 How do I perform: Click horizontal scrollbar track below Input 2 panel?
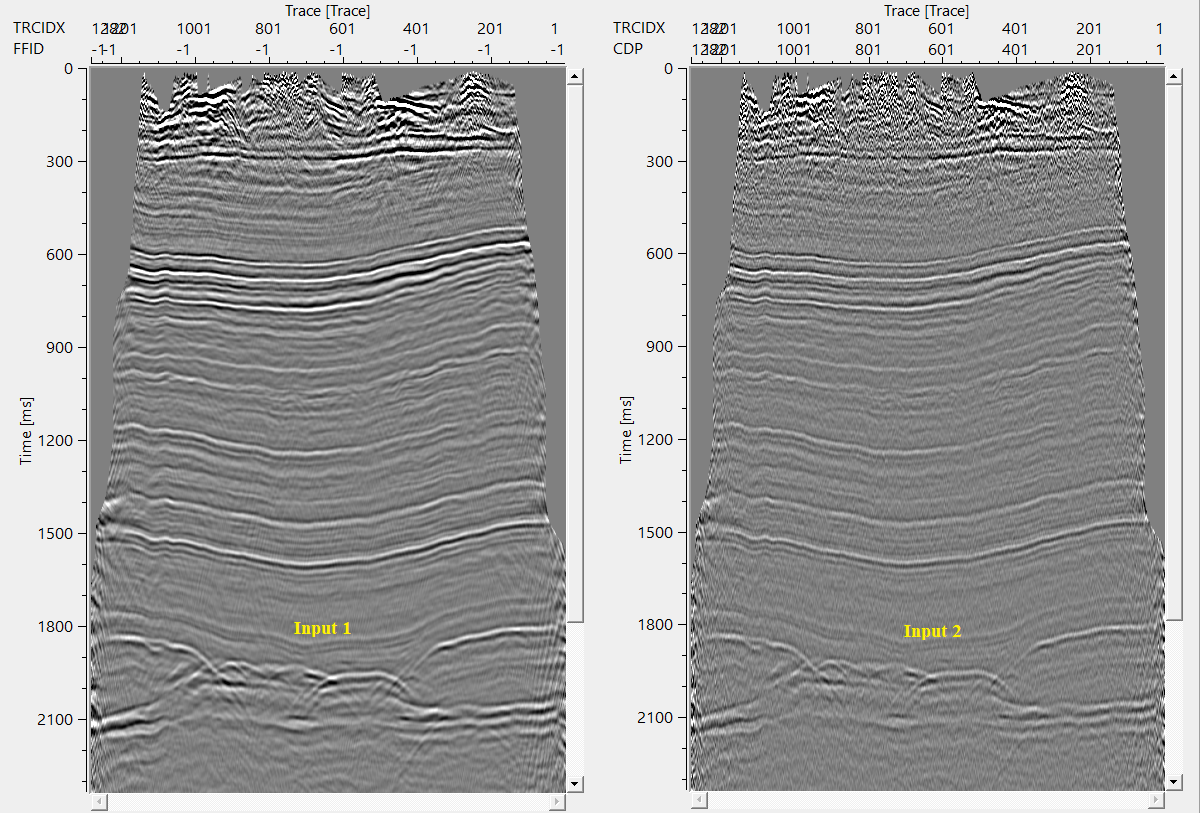pyautogui.click(x=927, y=801)
